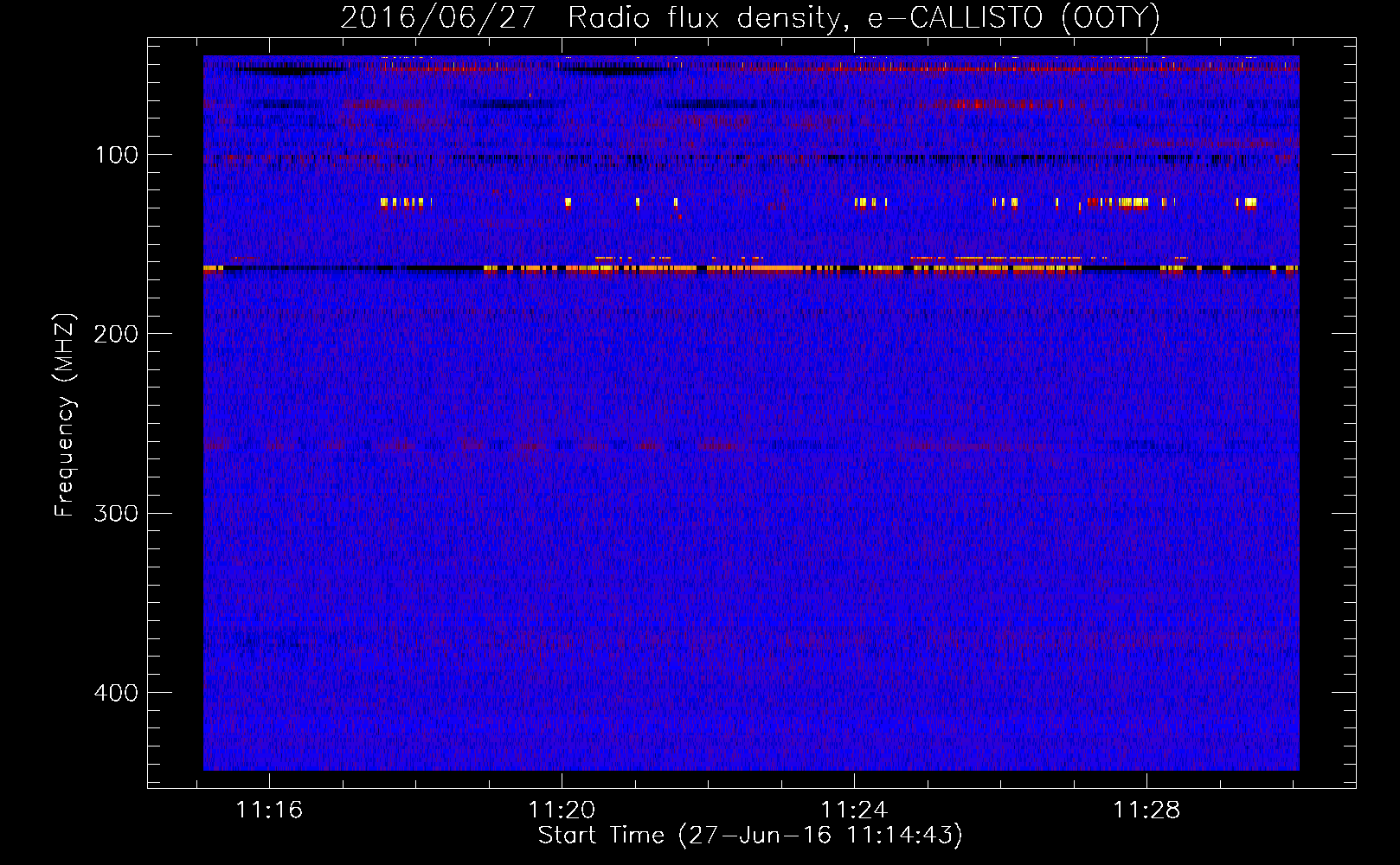This screenshot has height=865, width=1400.
Task: Click the 100 MHz frequency tick label
Action: pyautogui.click(x=117, y=155)
